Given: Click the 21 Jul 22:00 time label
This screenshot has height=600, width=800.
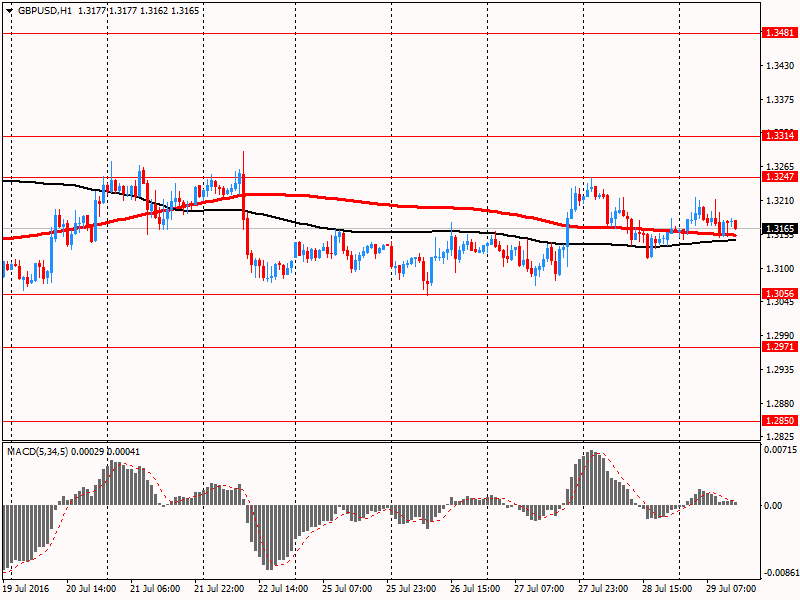Looking at the screenshot, I should click(x=219, y=588).
